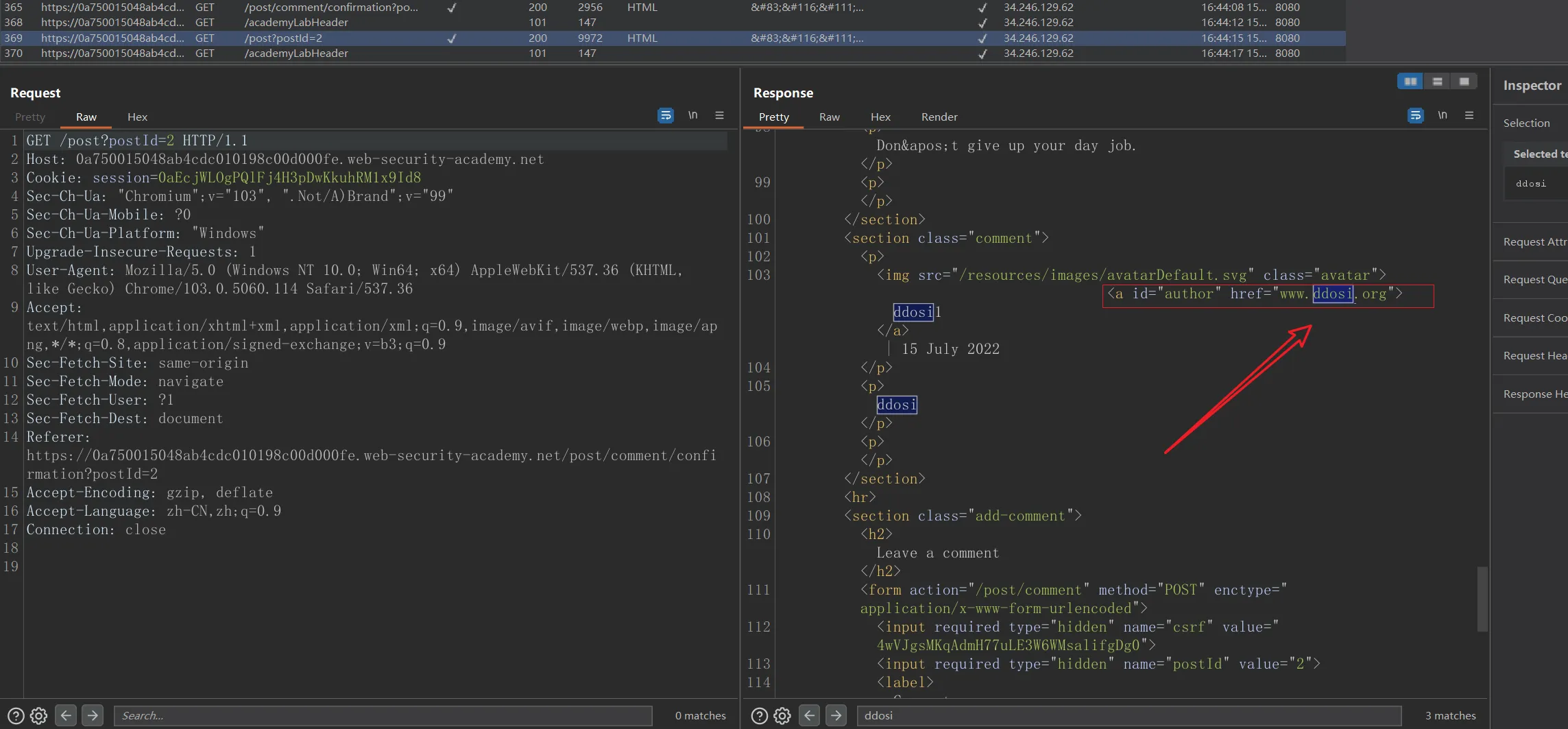Go to next match in Request search
The image size is (1568, 729).
(x=93, y=715)
